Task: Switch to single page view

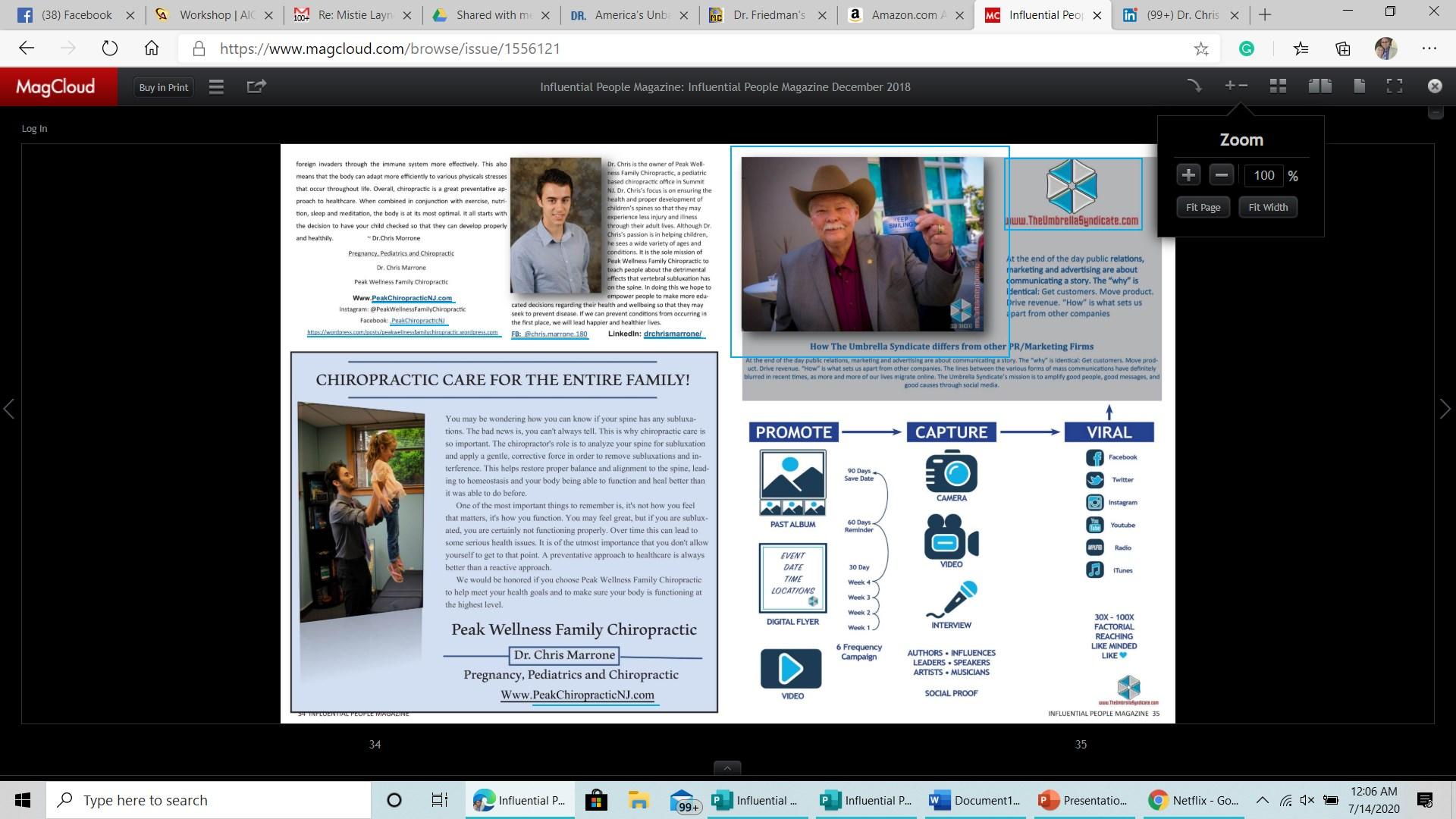Action: click(1359, 86)
